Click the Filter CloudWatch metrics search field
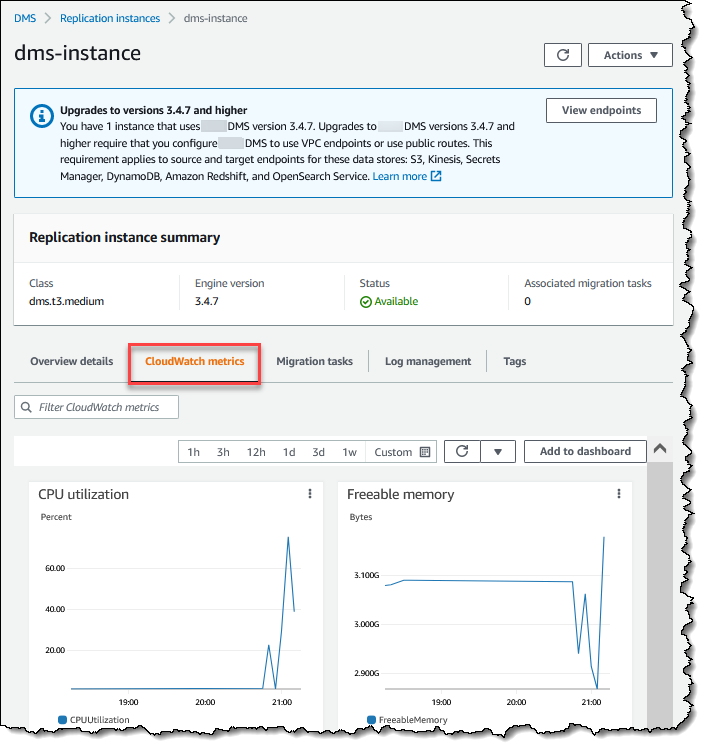709x751 pixels. (x=97, y=407)
